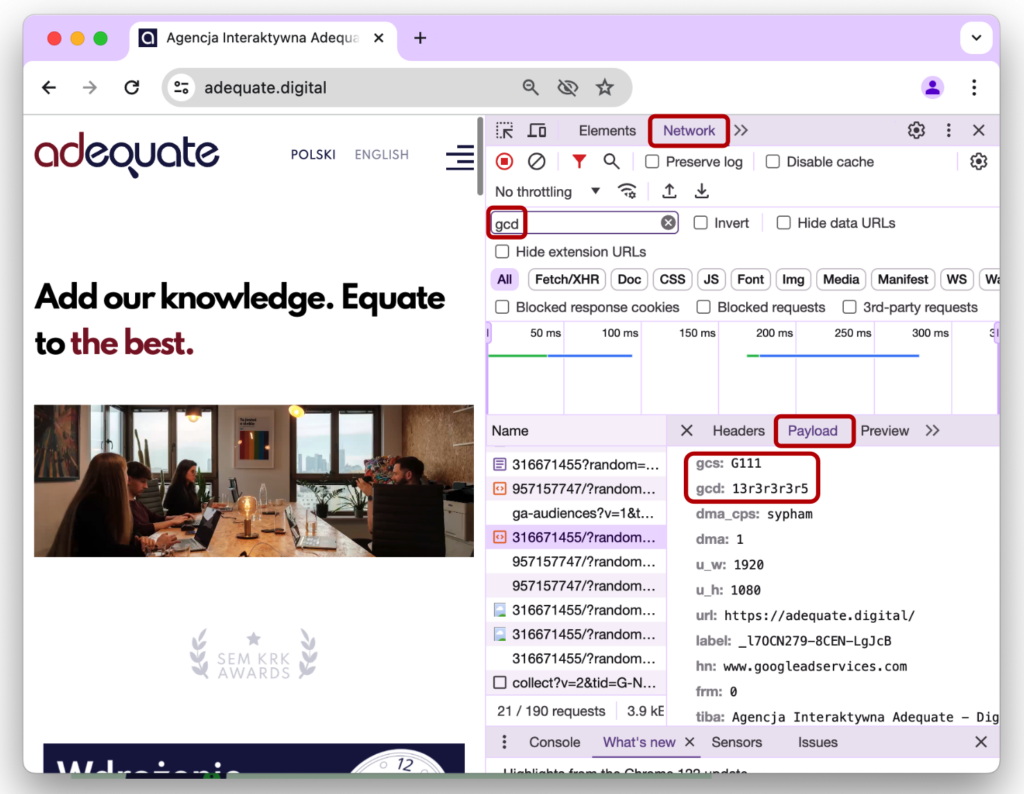Screen dimensions: 1024x794
Task: Check the Disable cache option
Action: pos(773,162)
